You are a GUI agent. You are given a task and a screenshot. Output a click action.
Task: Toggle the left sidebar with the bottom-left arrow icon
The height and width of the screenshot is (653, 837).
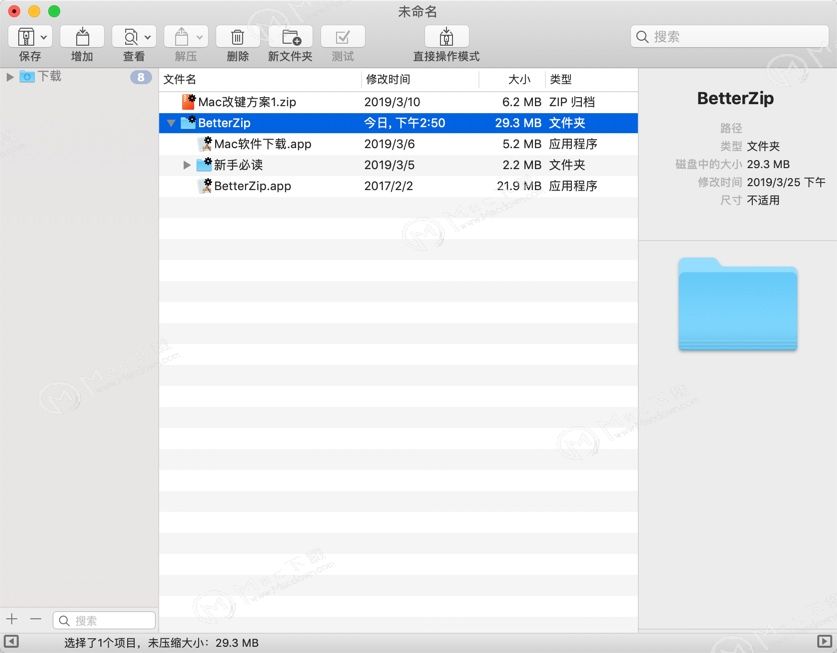(11, 641)
